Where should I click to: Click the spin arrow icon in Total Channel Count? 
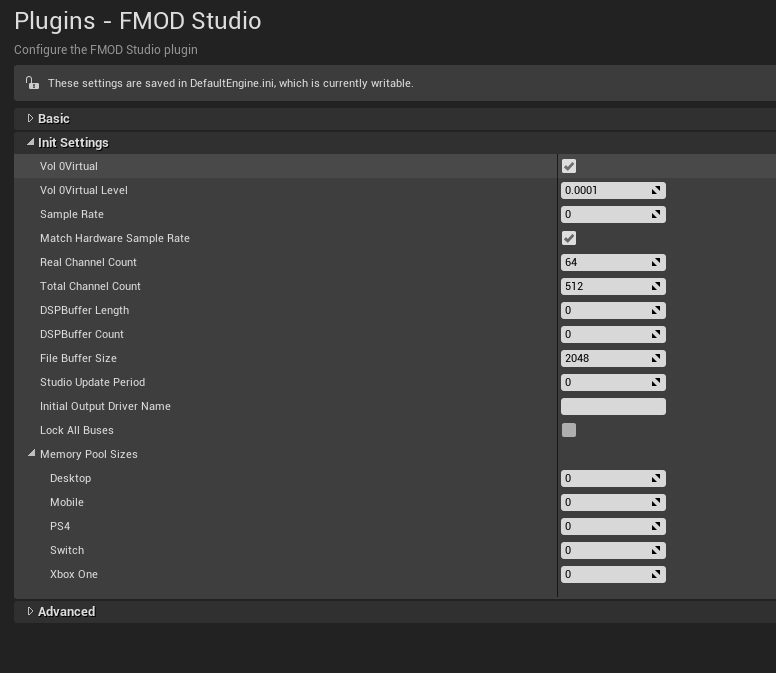pos(656,286)
